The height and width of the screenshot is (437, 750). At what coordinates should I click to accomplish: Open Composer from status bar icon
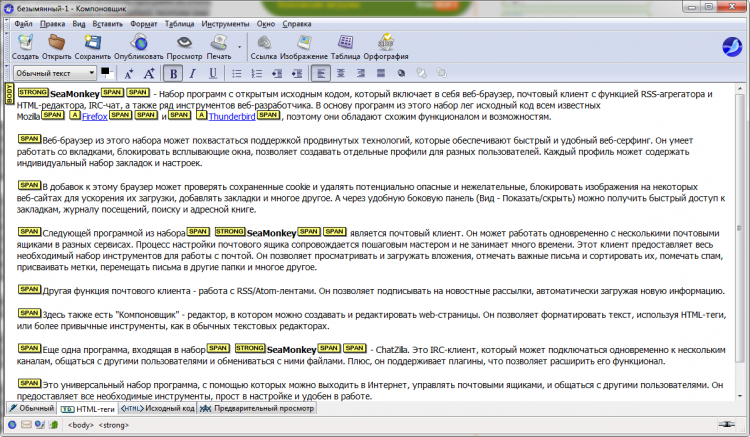40,425
